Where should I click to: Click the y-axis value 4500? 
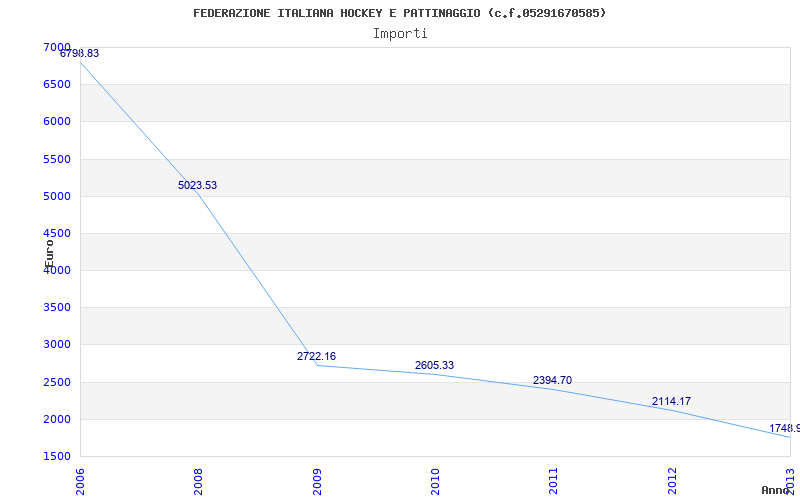57,233
